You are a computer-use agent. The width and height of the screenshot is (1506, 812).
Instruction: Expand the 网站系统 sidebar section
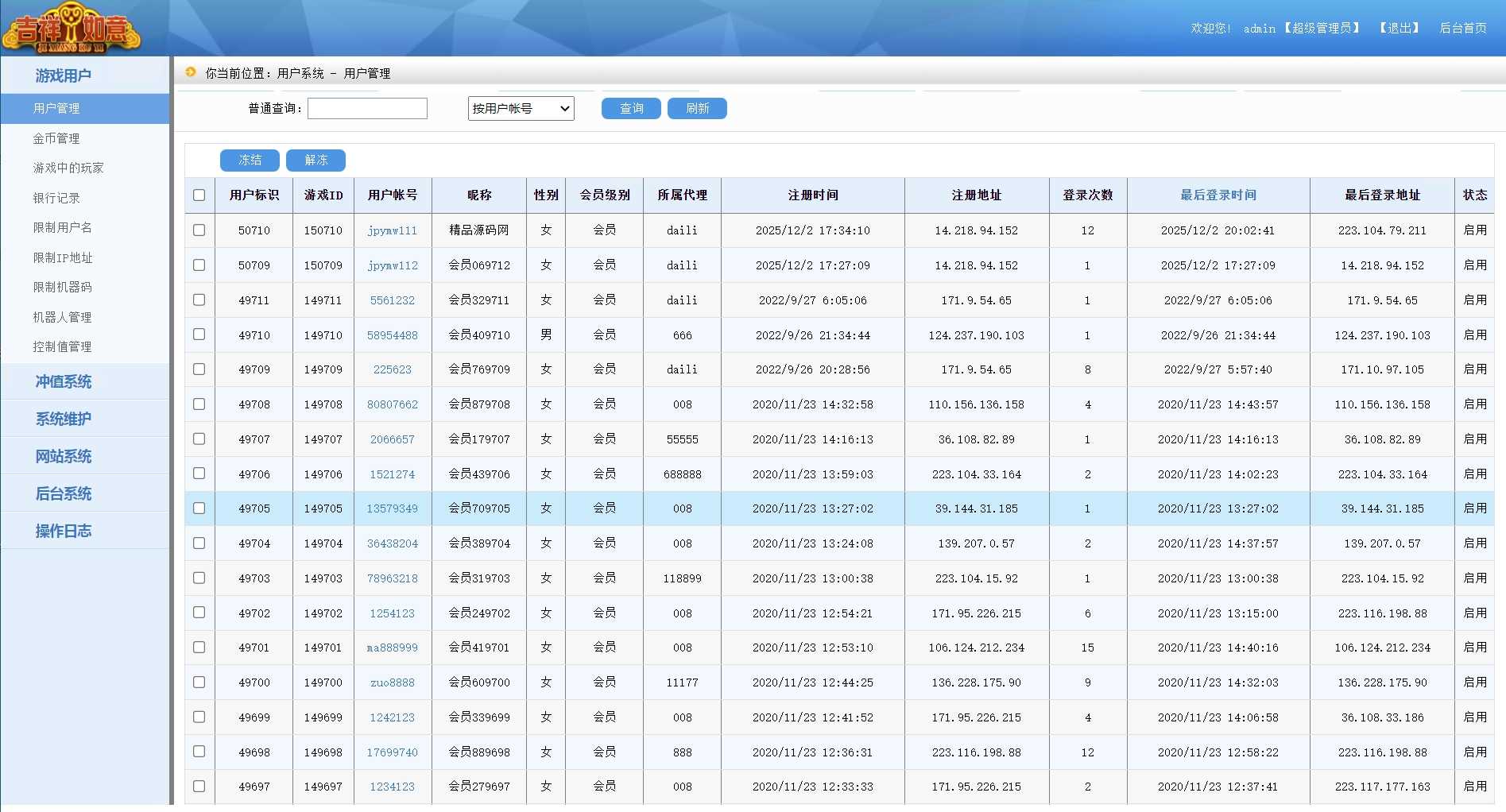pos(64,457)
